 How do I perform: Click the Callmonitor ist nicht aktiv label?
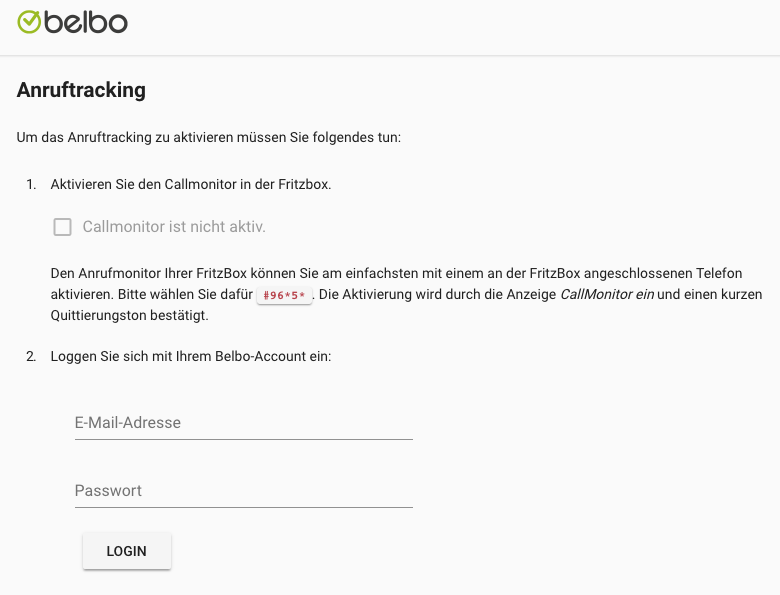(174, 227)
